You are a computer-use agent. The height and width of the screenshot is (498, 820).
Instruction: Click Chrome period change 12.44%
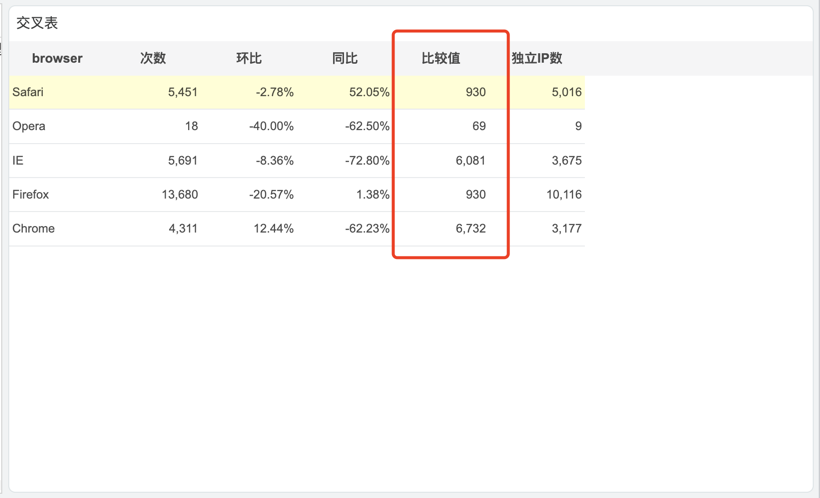click(274, 229)
